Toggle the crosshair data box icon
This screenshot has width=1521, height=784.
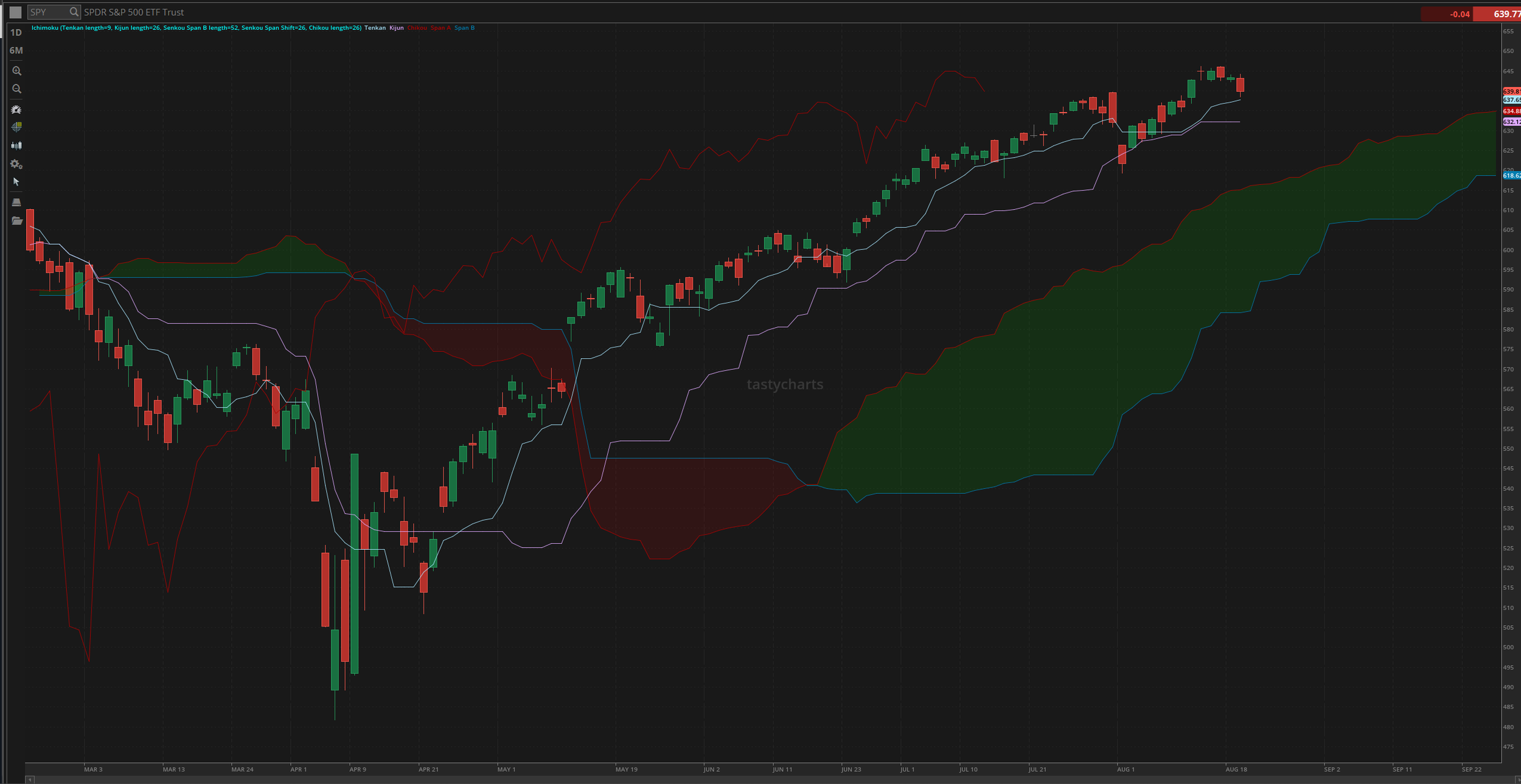click(x=16, y=127)
